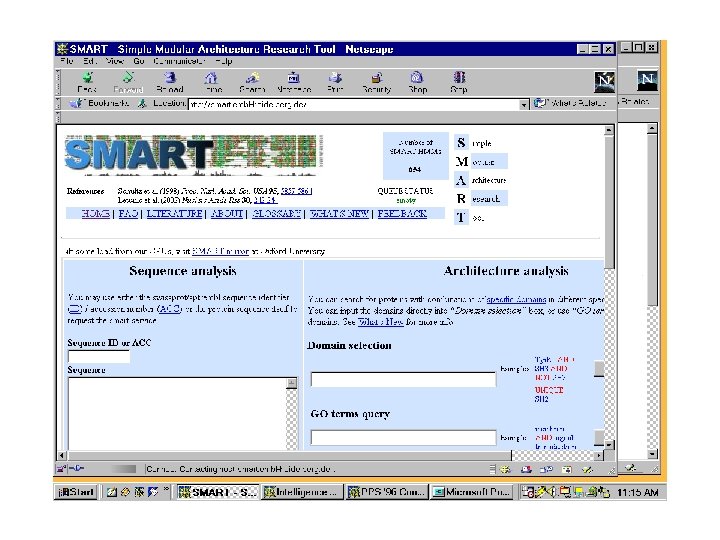
Task: Click the Back toolbar button
Action: (87, 83)
